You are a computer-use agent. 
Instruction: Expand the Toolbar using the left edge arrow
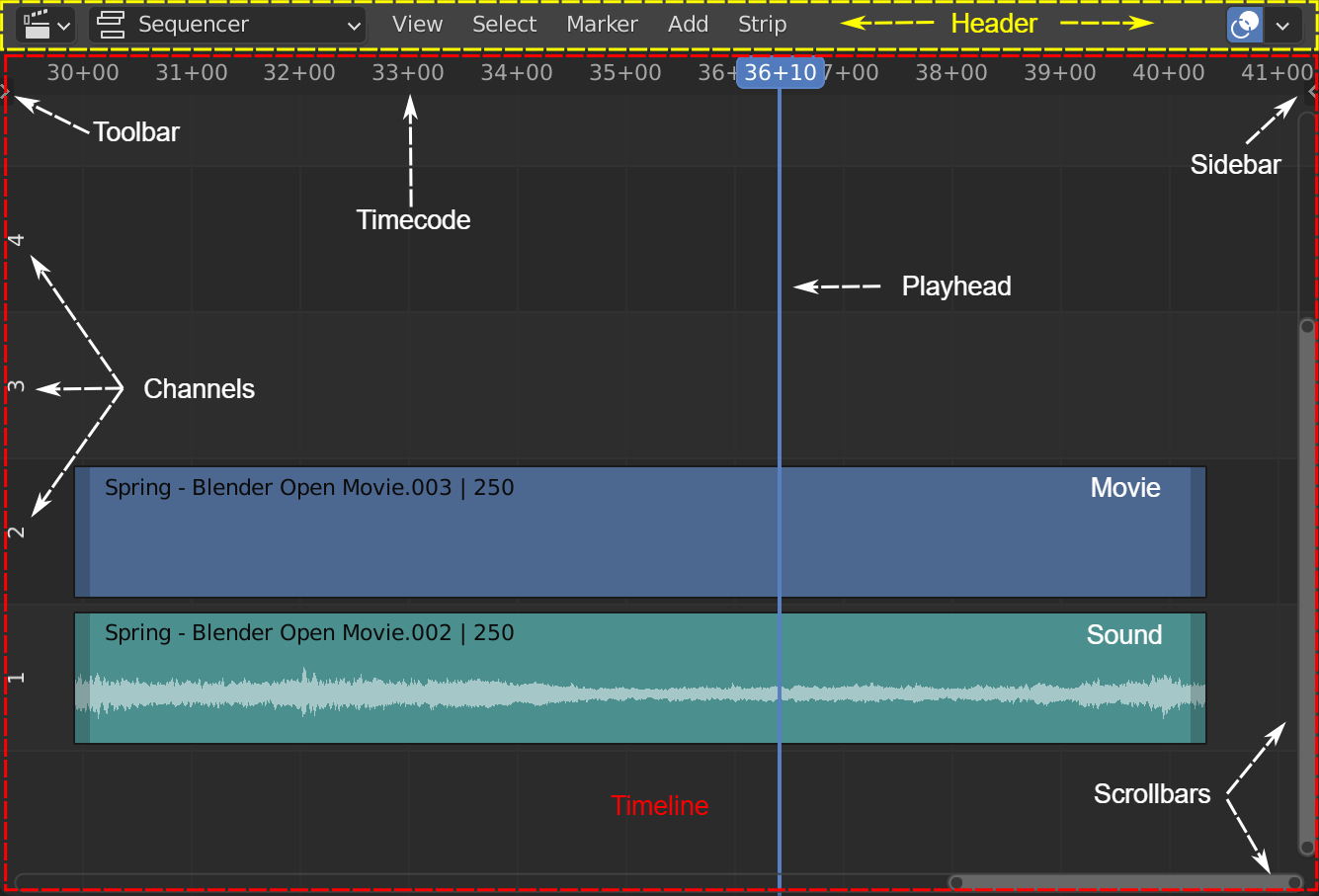pyautogui.click(x=5, y=92)
